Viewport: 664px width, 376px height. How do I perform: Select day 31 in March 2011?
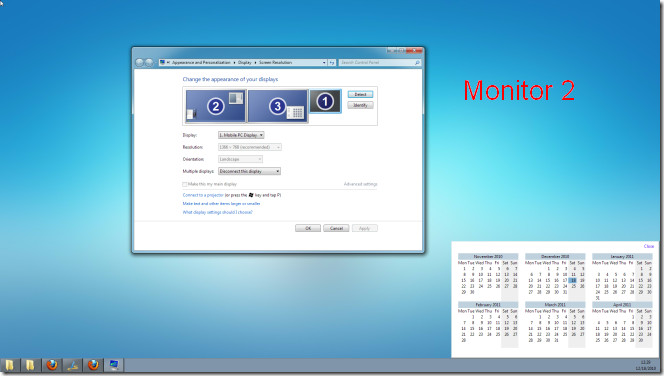pos(556,340)
